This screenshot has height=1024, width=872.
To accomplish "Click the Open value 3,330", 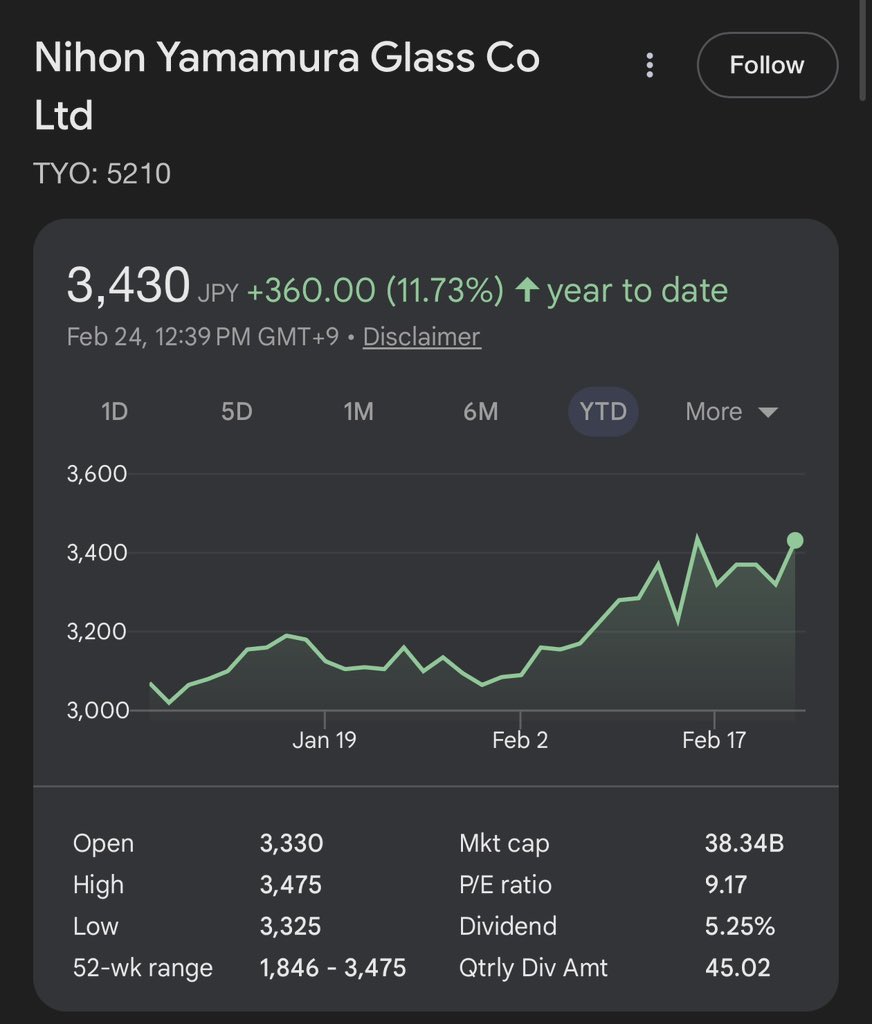I will pyautogui.click(x=291, y=843).
